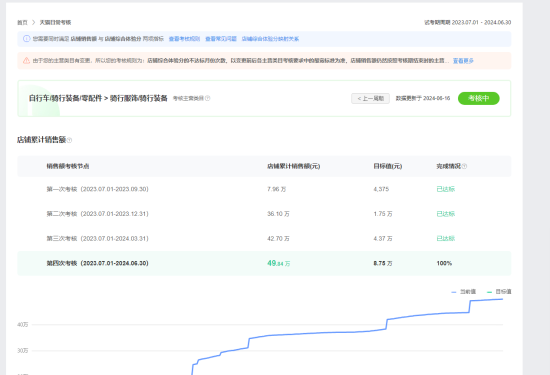
Task: Click the red warning triangle icon
Action: click(x=26, y=61)
